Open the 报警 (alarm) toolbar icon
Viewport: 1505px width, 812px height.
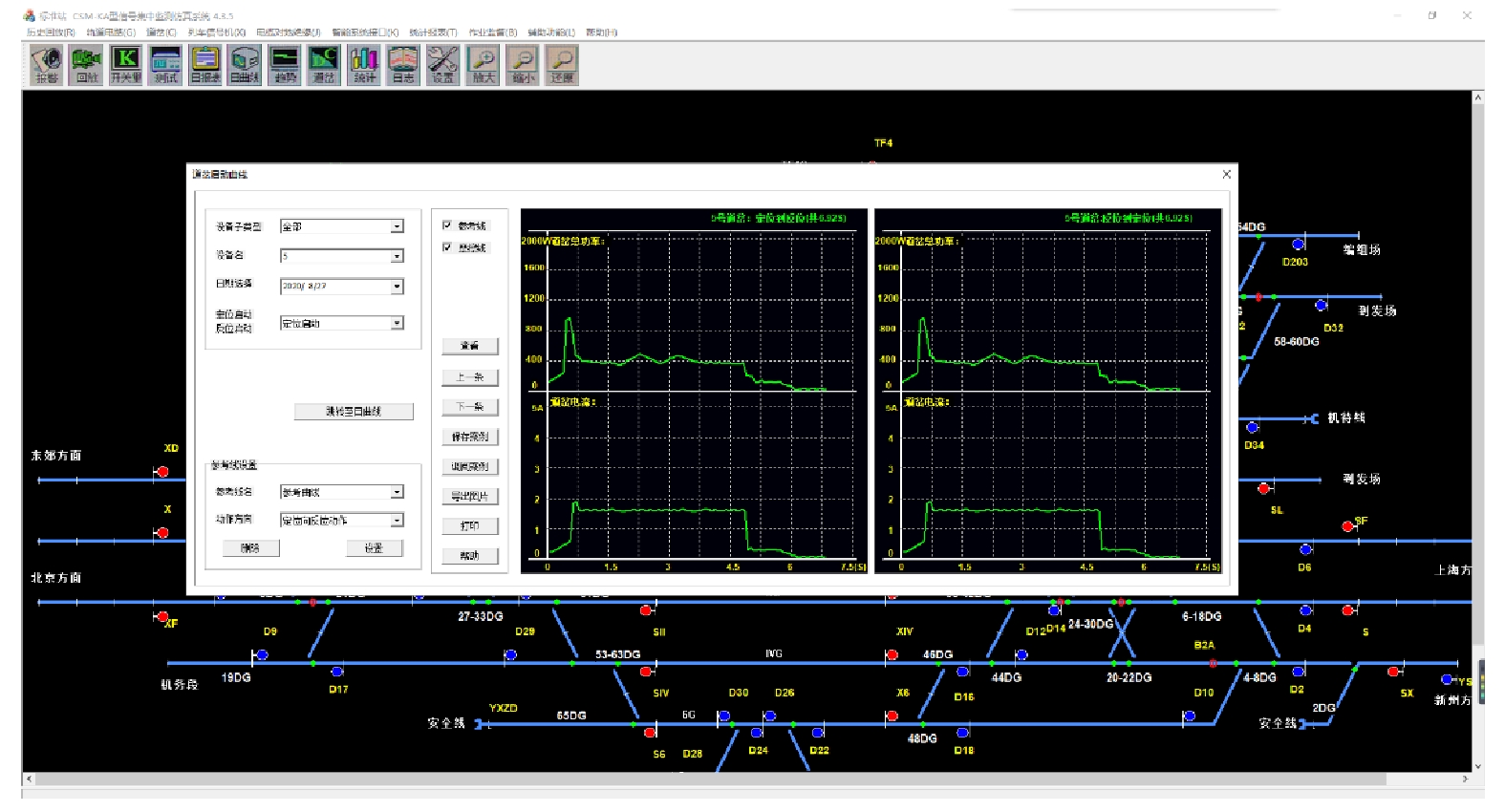coord(47,65)
